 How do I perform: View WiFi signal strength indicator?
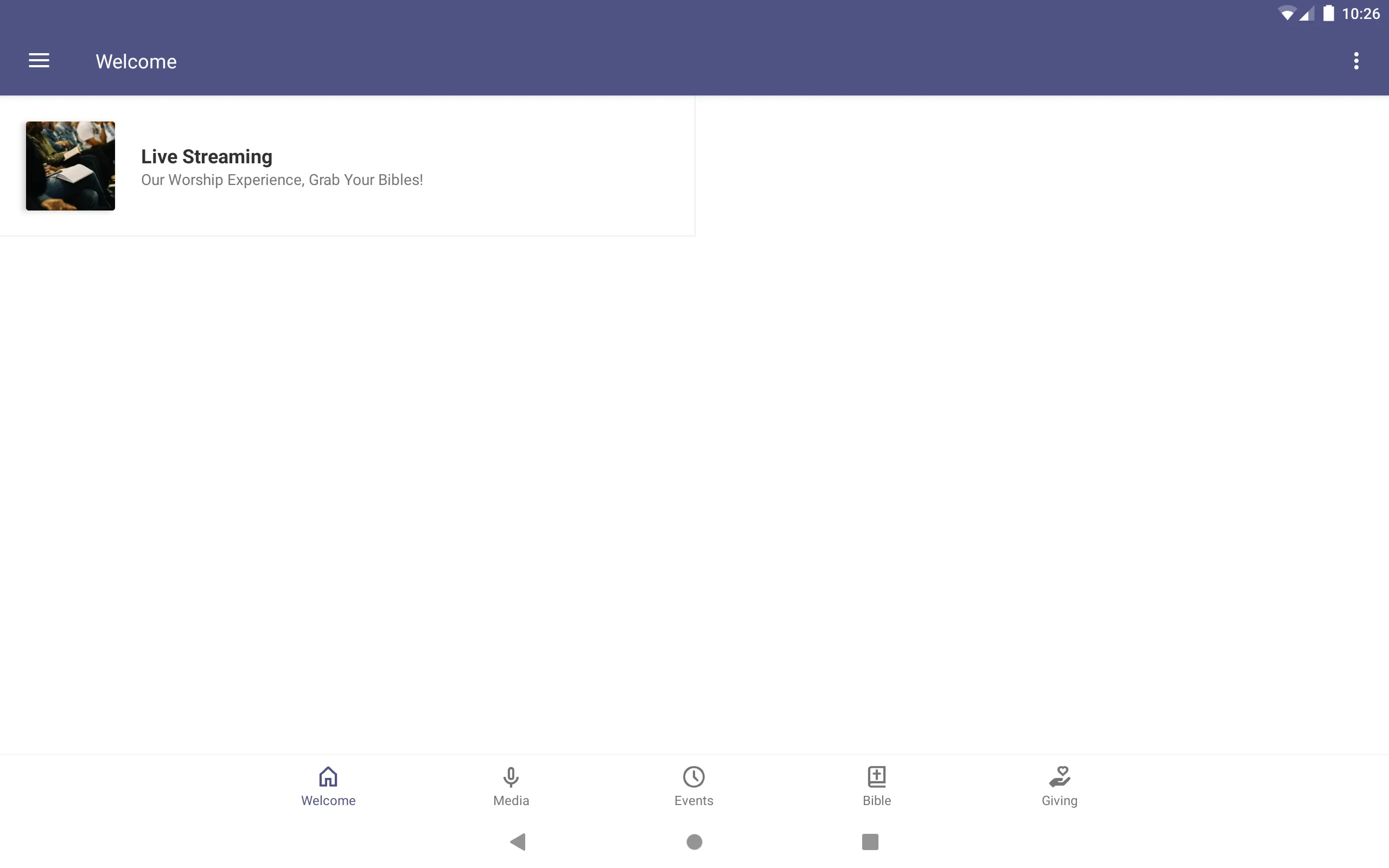coord(1284,13)
